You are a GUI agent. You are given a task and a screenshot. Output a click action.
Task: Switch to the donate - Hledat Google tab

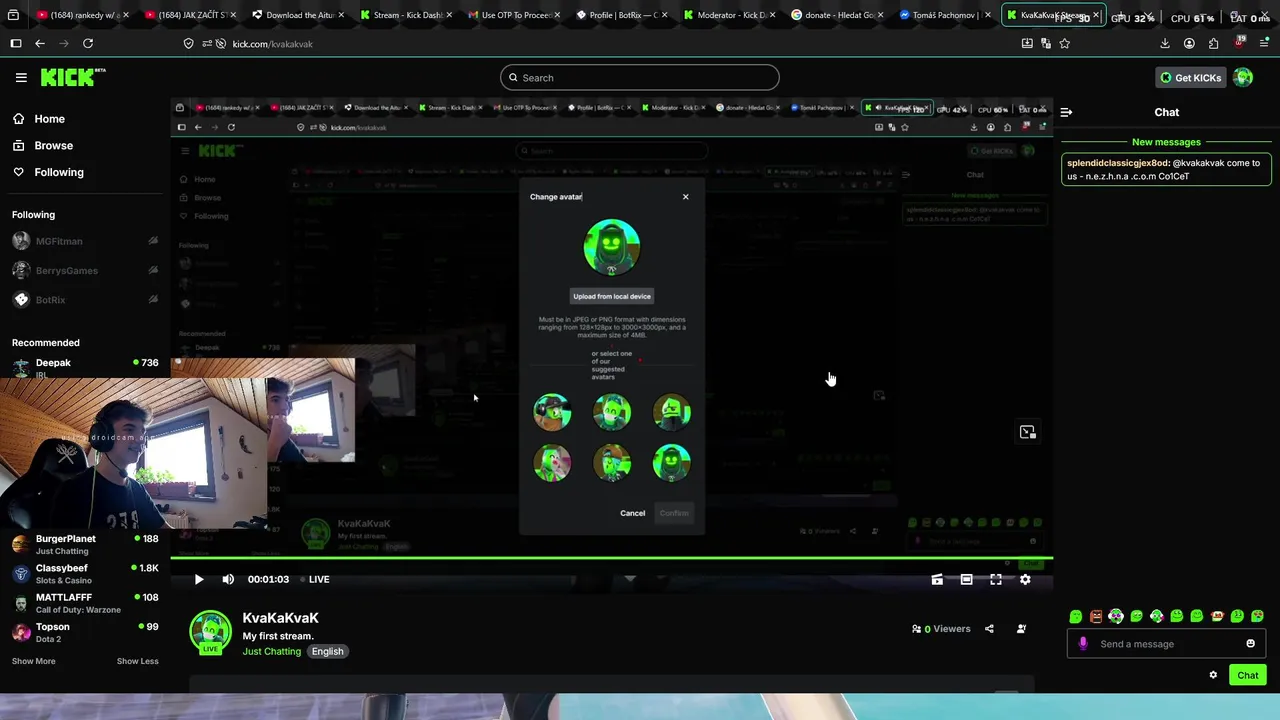point(837,15)
